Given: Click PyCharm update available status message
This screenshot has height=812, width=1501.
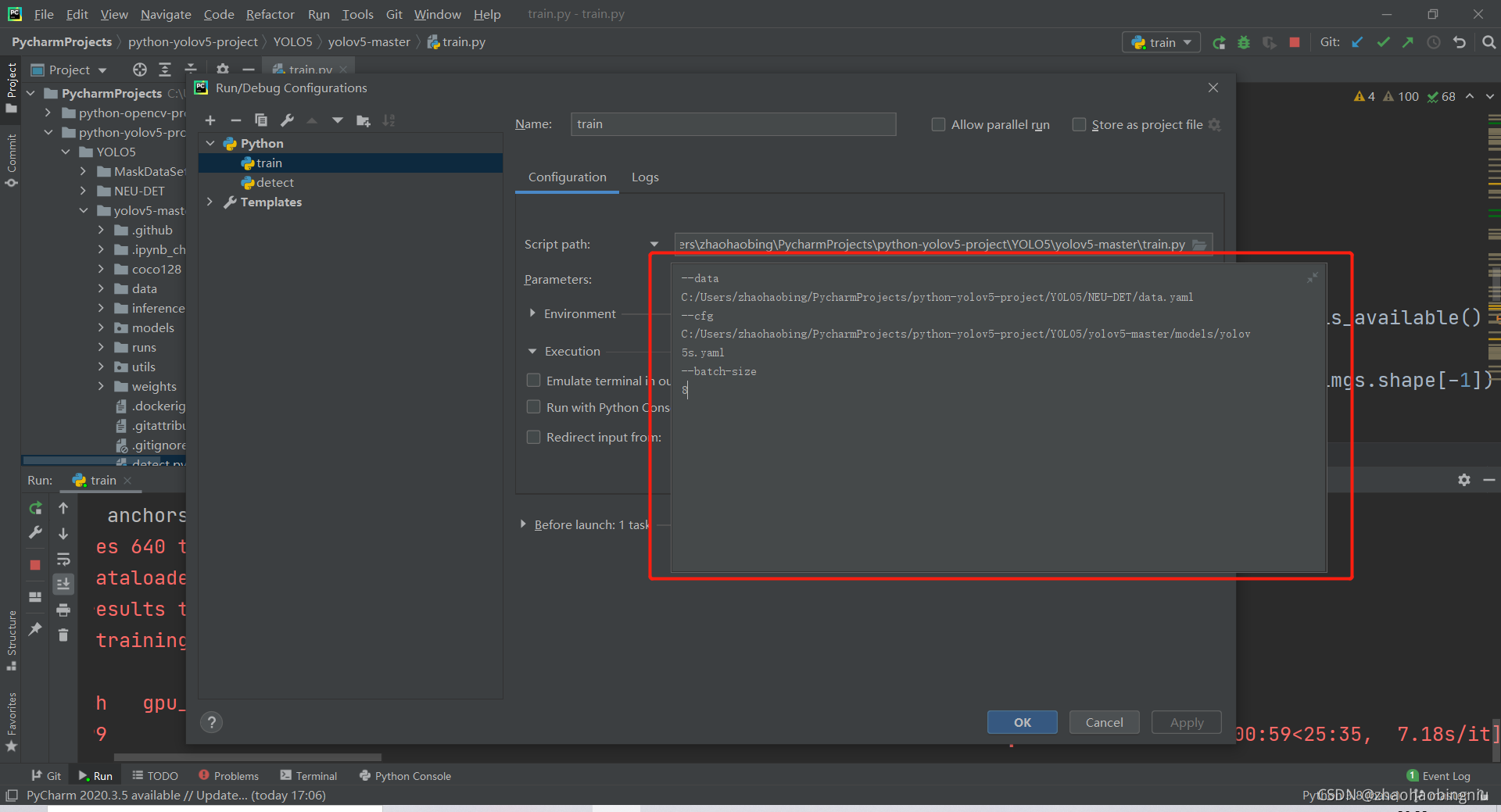Looking at the screenshot, I should (x=176, y=796).
